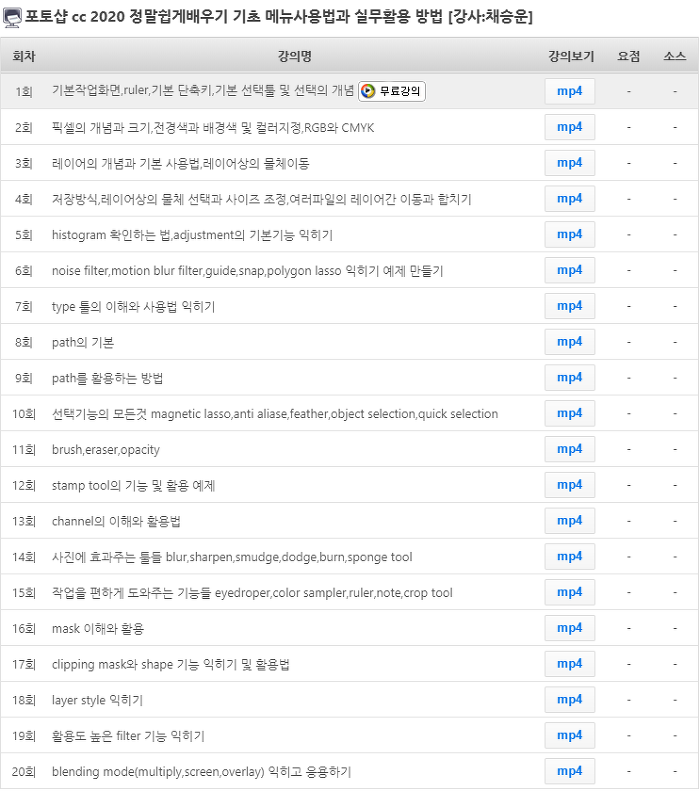Image resolution: width=700 pixels, height=791 pixels.
Task: Open mp4 video for lecture 1회
Action: (x=569, y=91)
